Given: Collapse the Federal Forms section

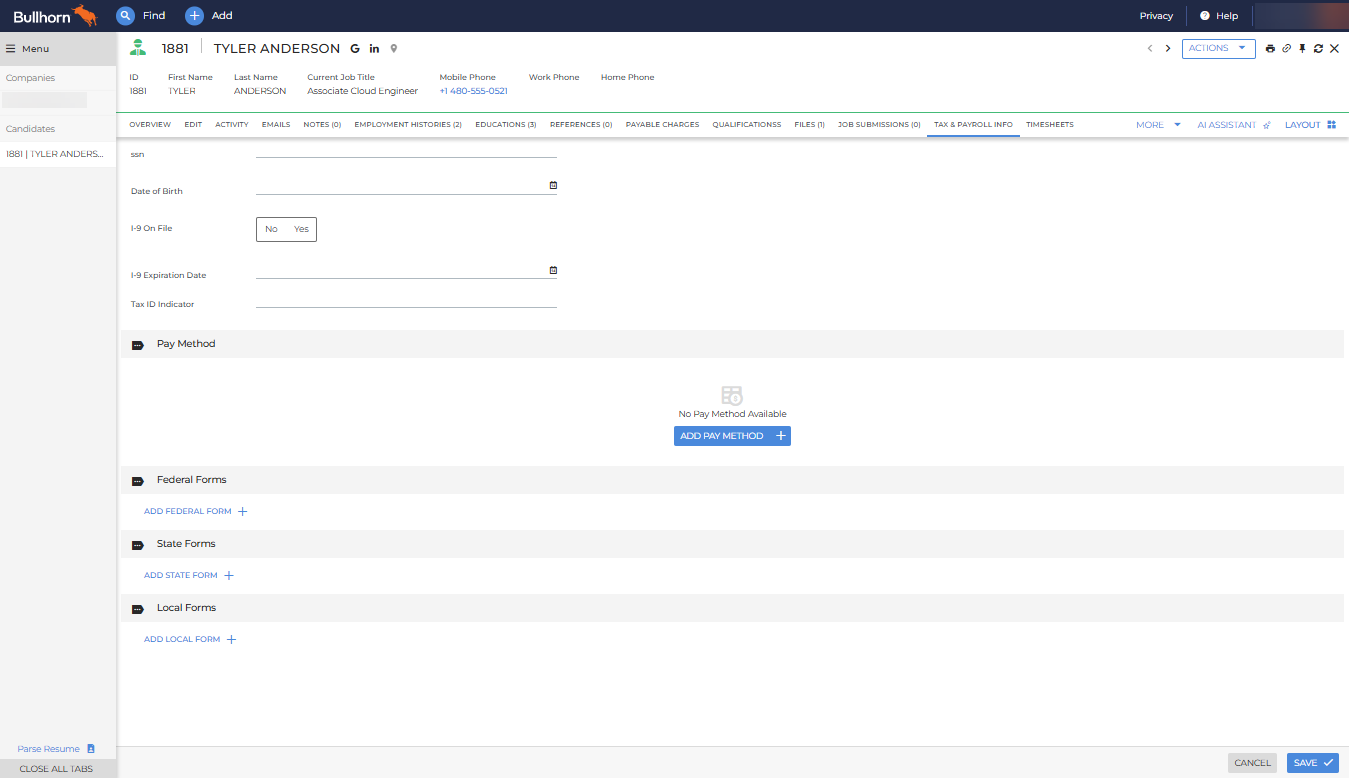Looking at the screenshot, I should point(138,480).
